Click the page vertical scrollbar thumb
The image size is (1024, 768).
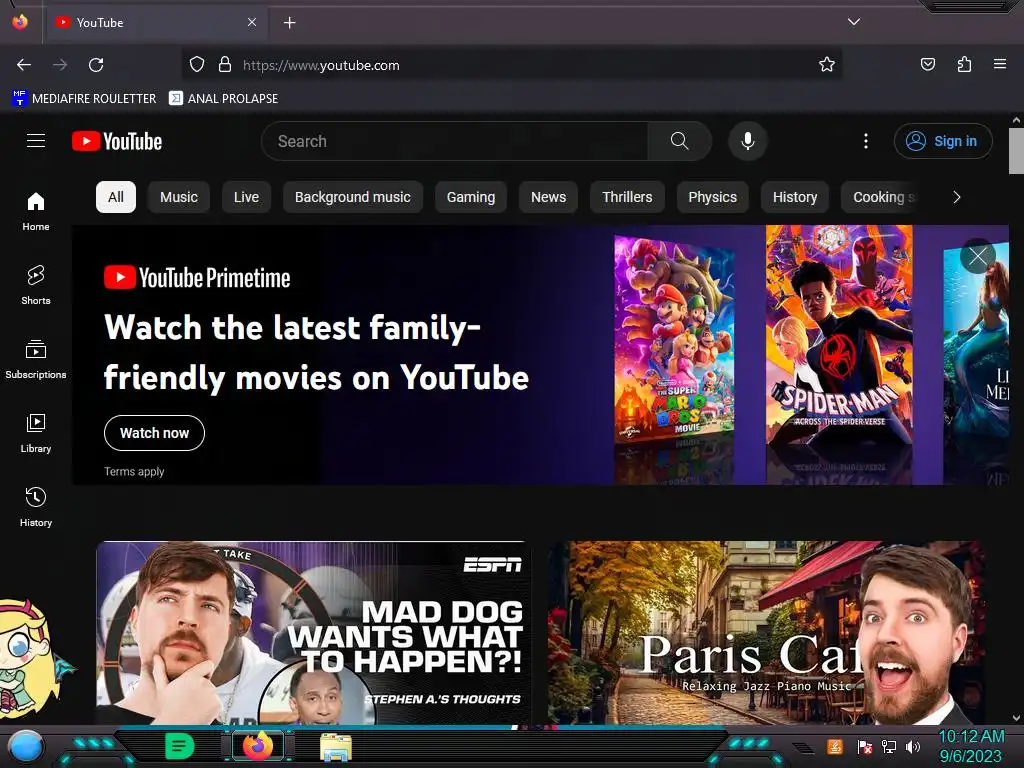pos(1016,151)
